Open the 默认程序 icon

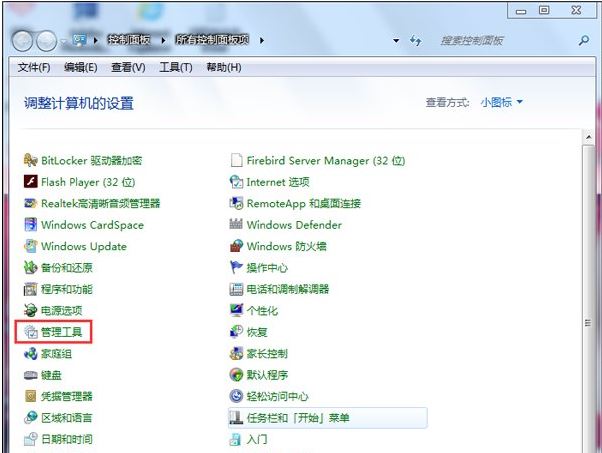pos(236,375)
